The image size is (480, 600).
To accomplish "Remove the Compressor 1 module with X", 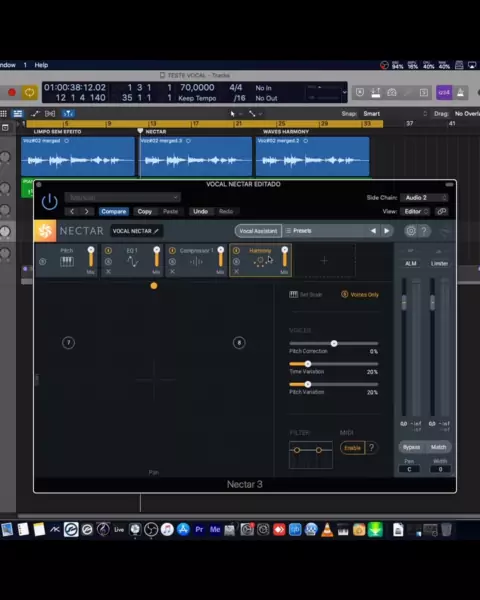I will 172,271.
